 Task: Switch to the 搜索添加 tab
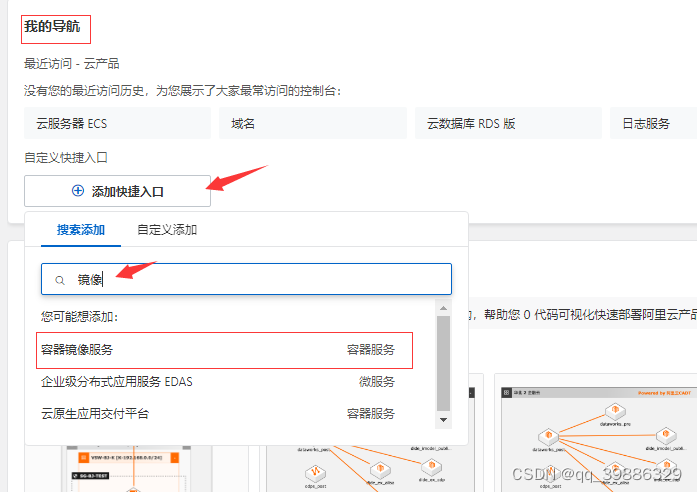(81, 230)
